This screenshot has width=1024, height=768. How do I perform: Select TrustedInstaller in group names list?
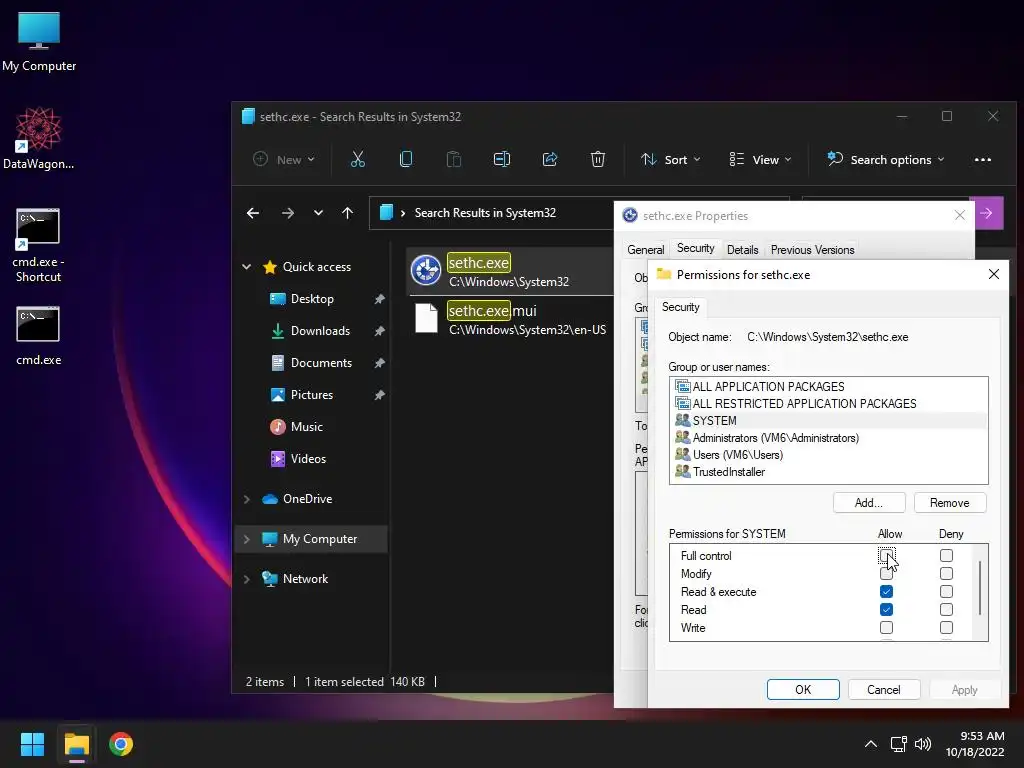coord(828,472)
